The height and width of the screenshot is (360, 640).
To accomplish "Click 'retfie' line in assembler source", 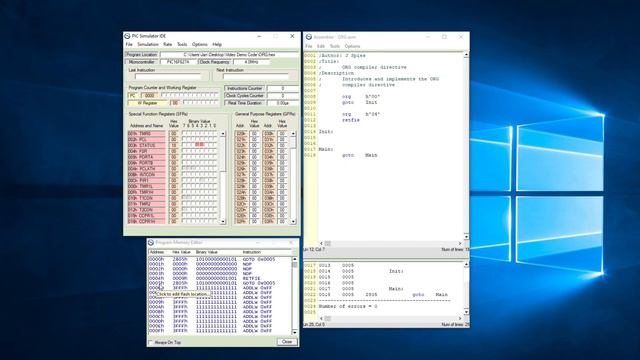I will [x=351, y=120].
